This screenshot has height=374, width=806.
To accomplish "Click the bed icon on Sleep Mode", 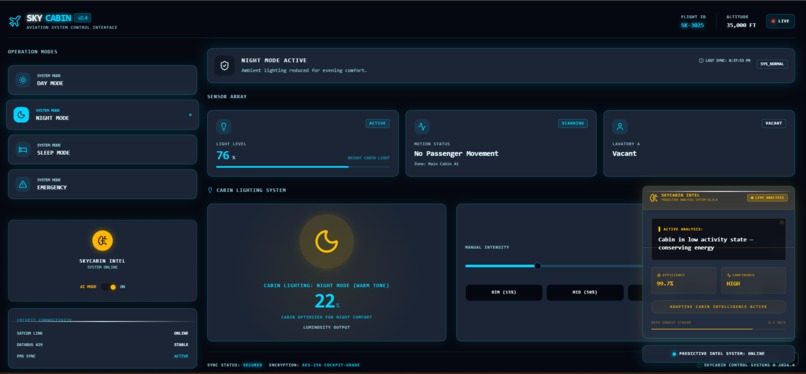I will (x=23, y=149).
